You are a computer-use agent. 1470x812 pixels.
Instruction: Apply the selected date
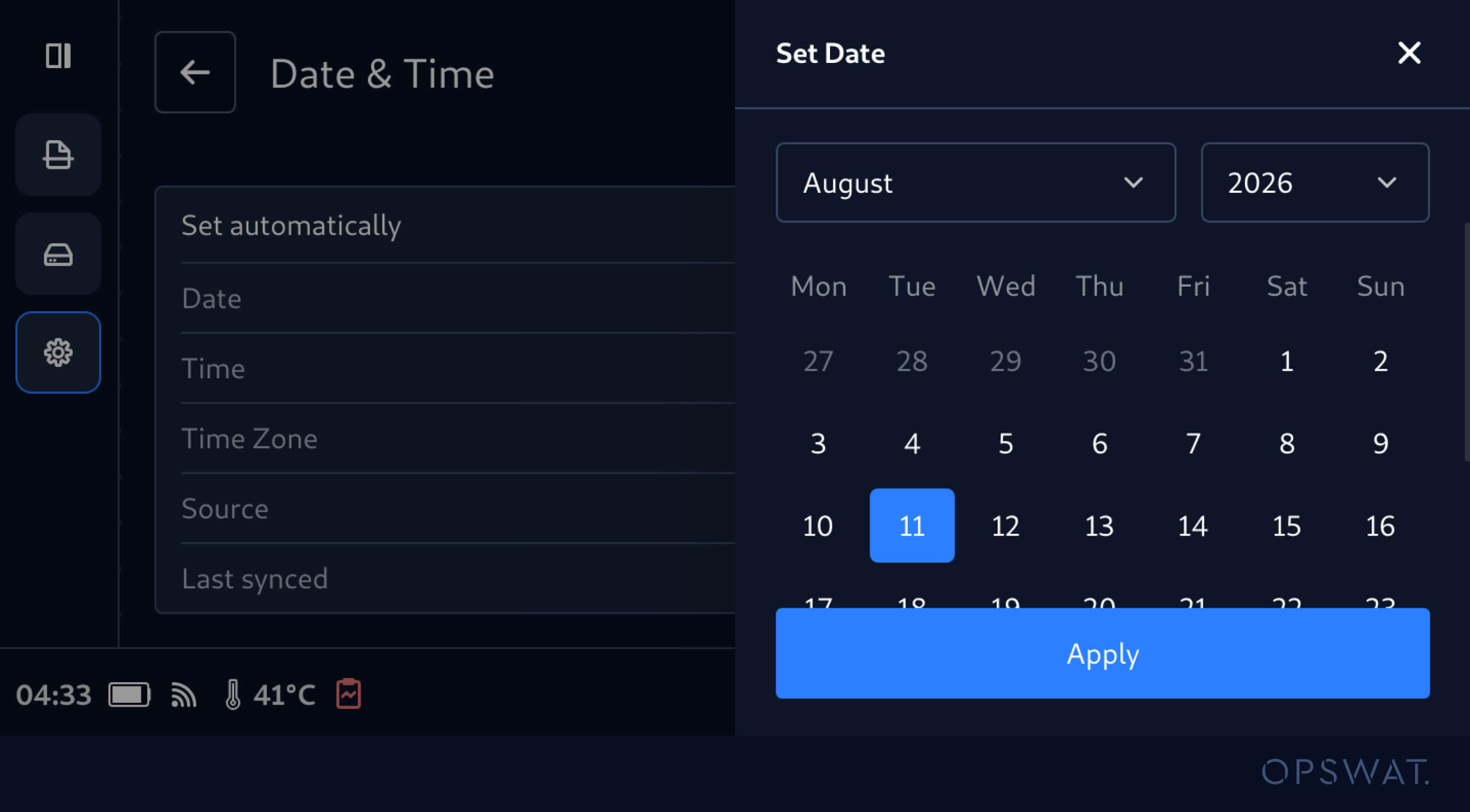coord(1102,653)
